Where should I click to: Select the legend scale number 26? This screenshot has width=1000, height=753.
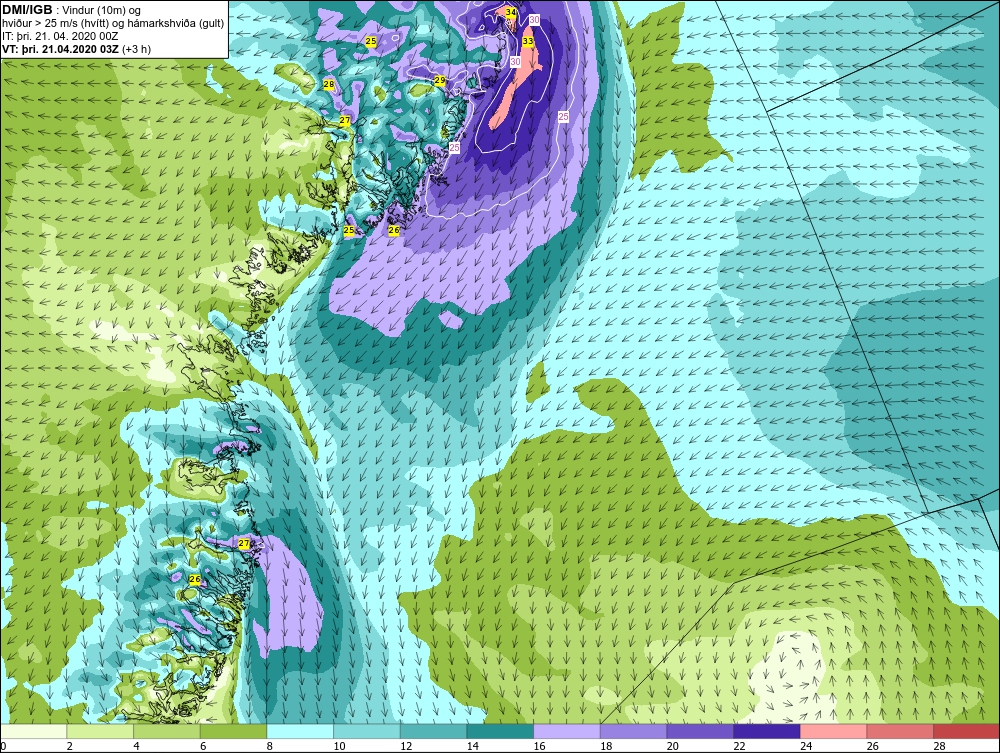pyautogui.click(x=872, y=746)
